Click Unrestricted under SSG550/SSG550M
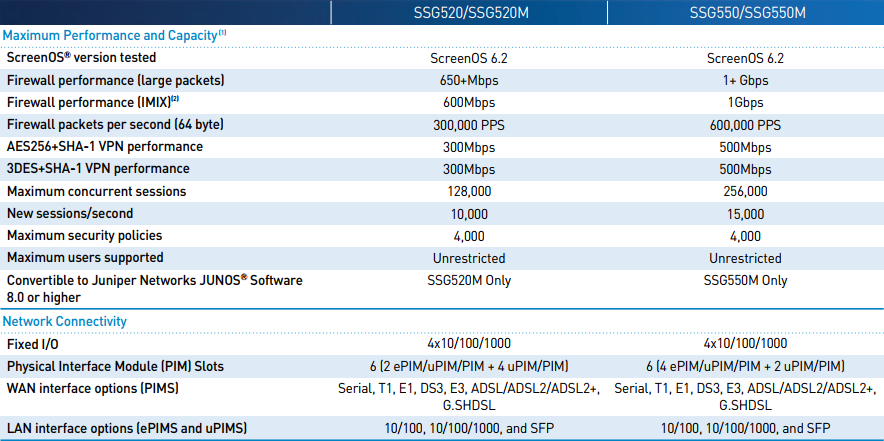Viewport: 884px width, 441px height. point(745,258)
